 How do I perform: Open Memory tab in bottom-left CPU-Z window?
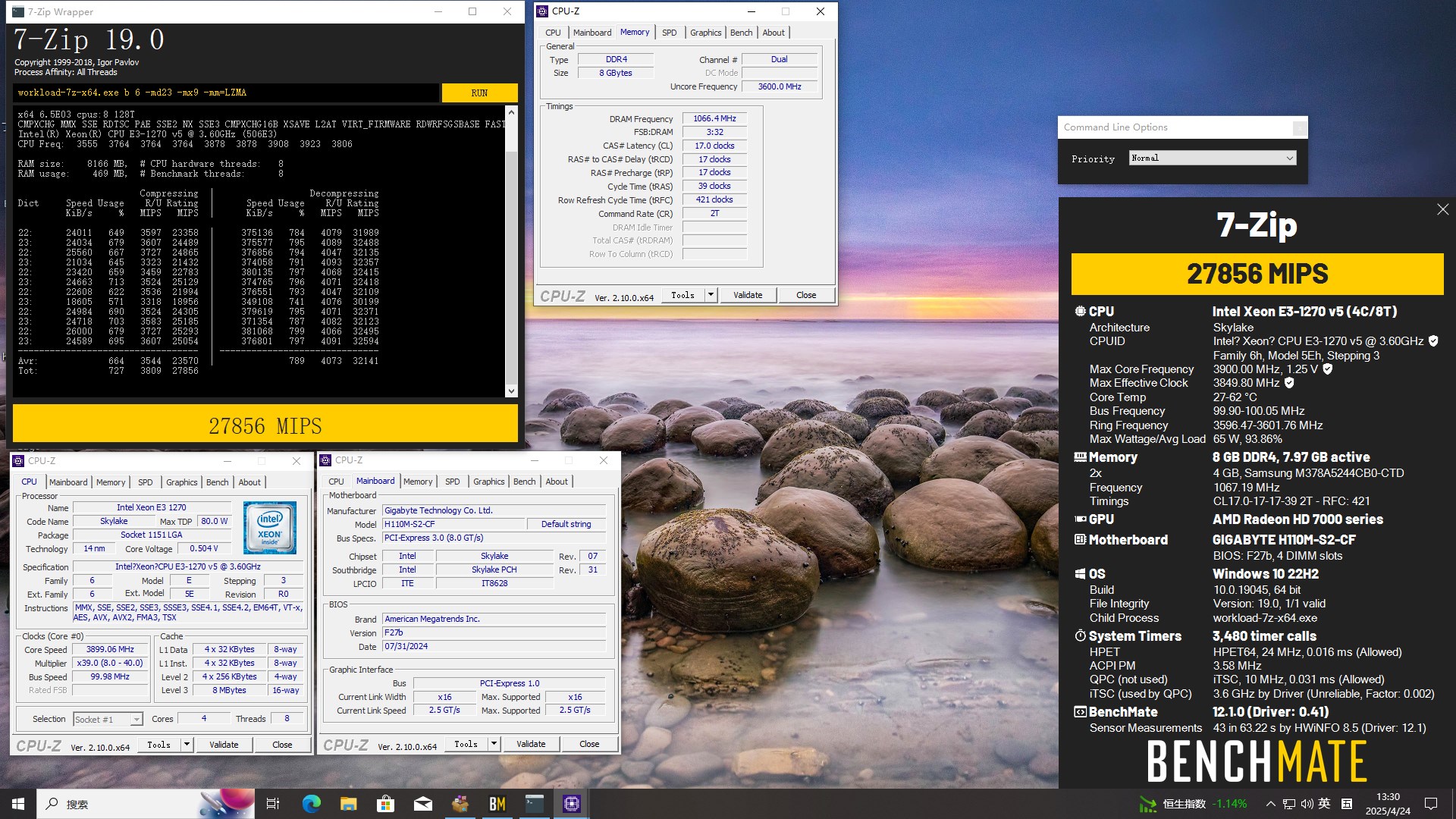111,482
